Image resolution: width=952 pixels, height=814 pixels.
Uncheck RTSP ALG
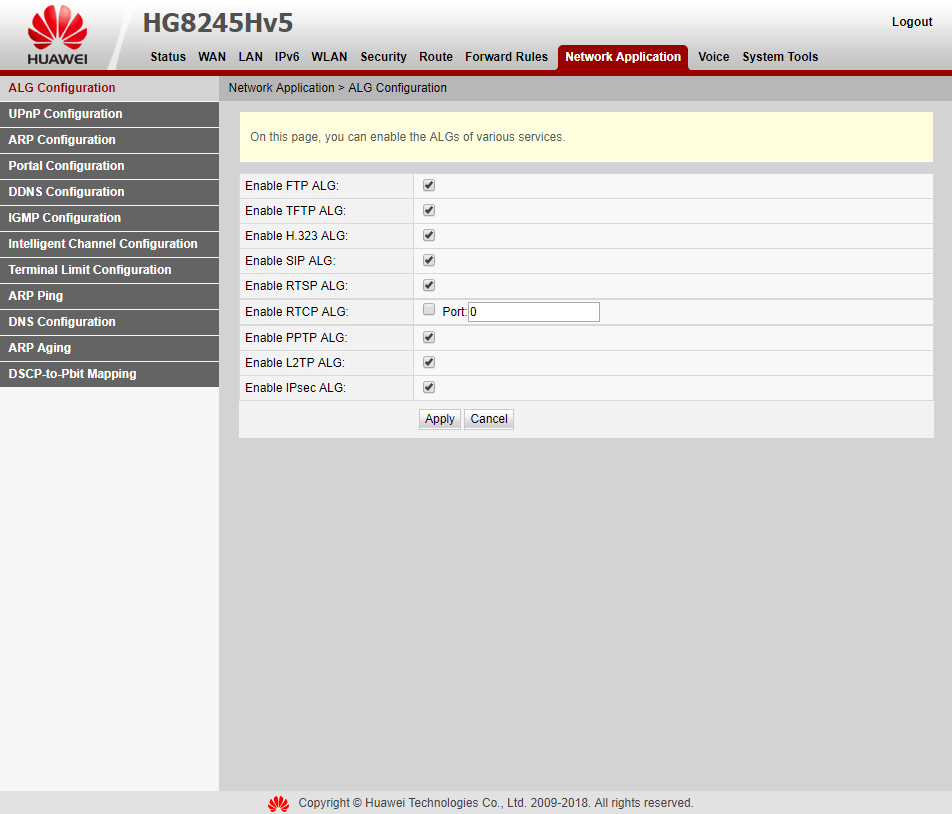[x=428, y=285]
